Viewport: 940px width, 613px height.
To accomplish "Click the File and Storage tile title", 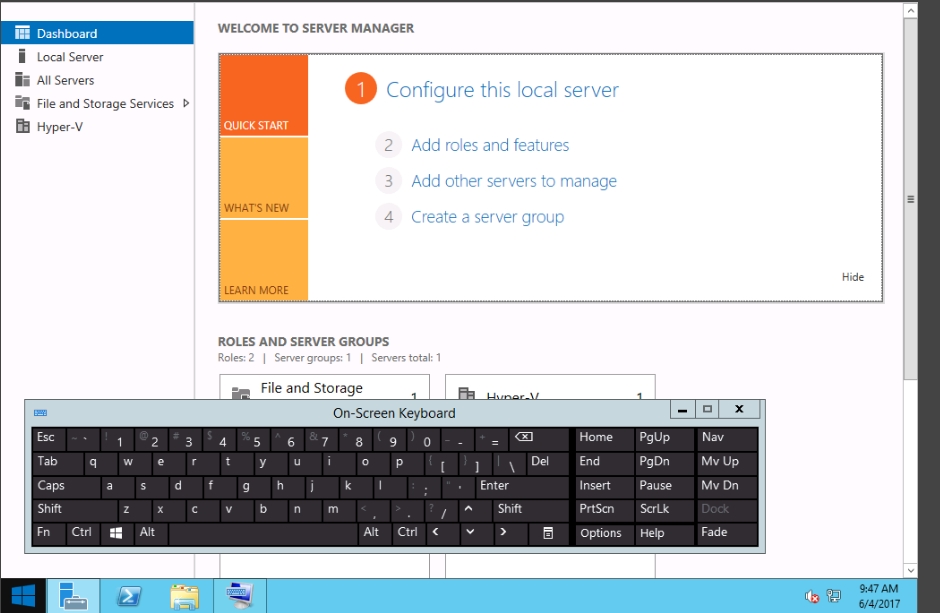I will [312, 388].
